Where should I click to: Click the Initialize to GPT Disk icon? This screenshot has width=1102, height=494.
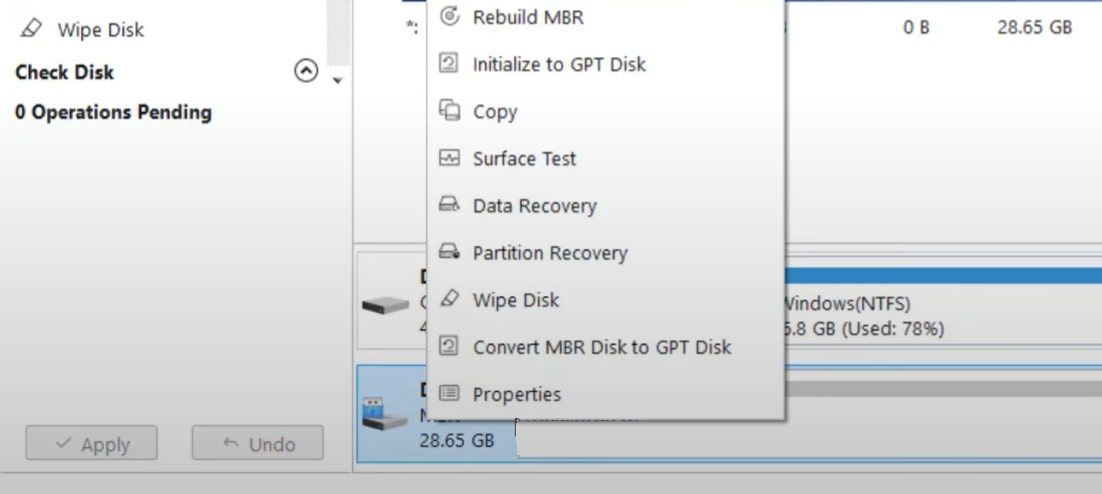(450, 64)
